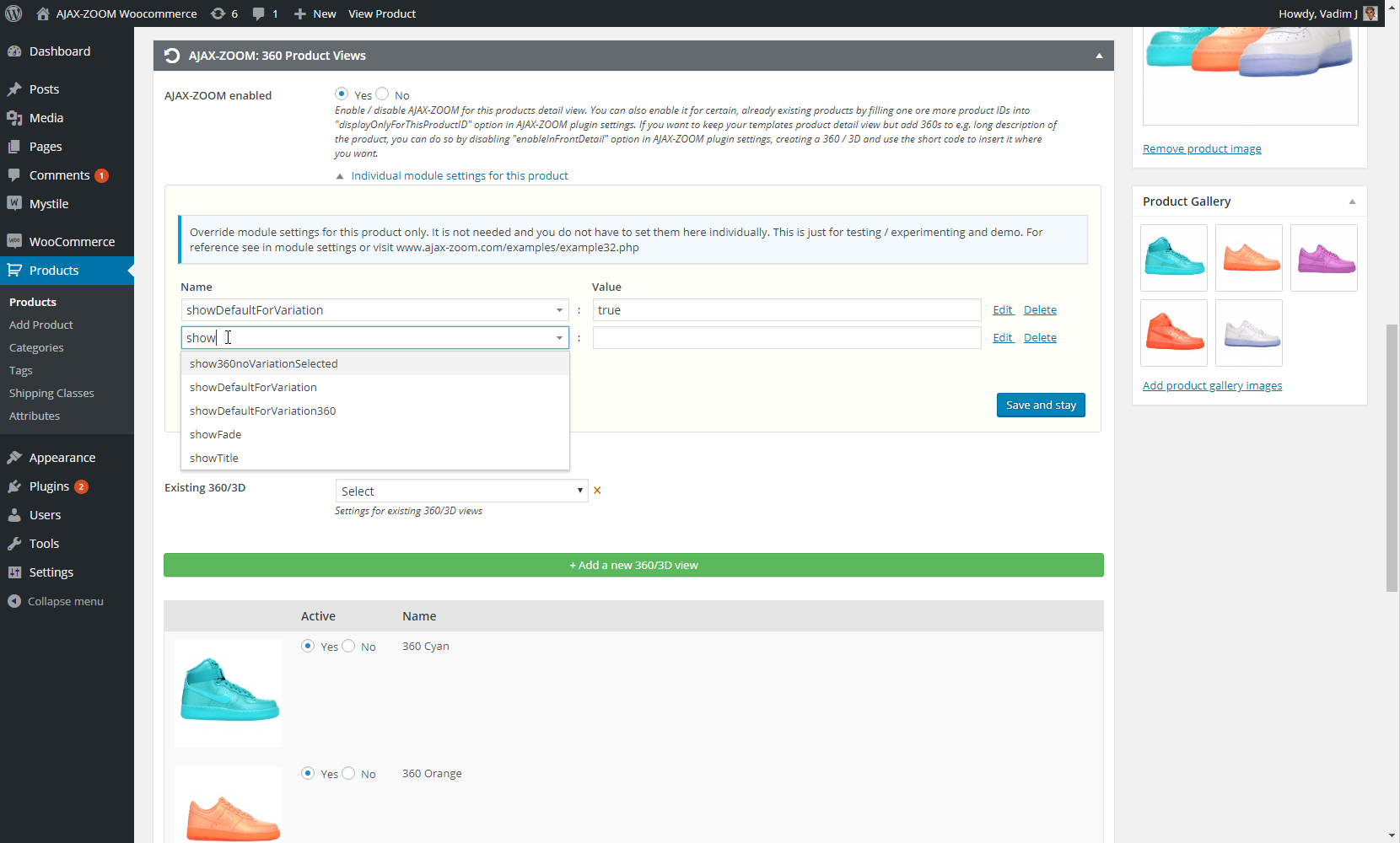
Task: Click the Dashboard gauge icon
Action: 14,51
